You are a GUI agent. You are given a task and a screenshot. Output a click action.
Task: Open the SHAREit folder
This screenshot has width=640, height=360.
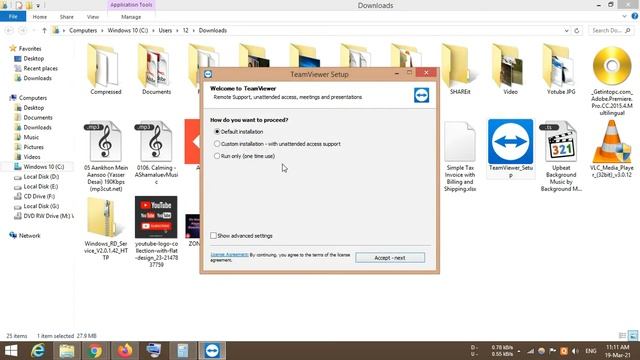[460, 66]
